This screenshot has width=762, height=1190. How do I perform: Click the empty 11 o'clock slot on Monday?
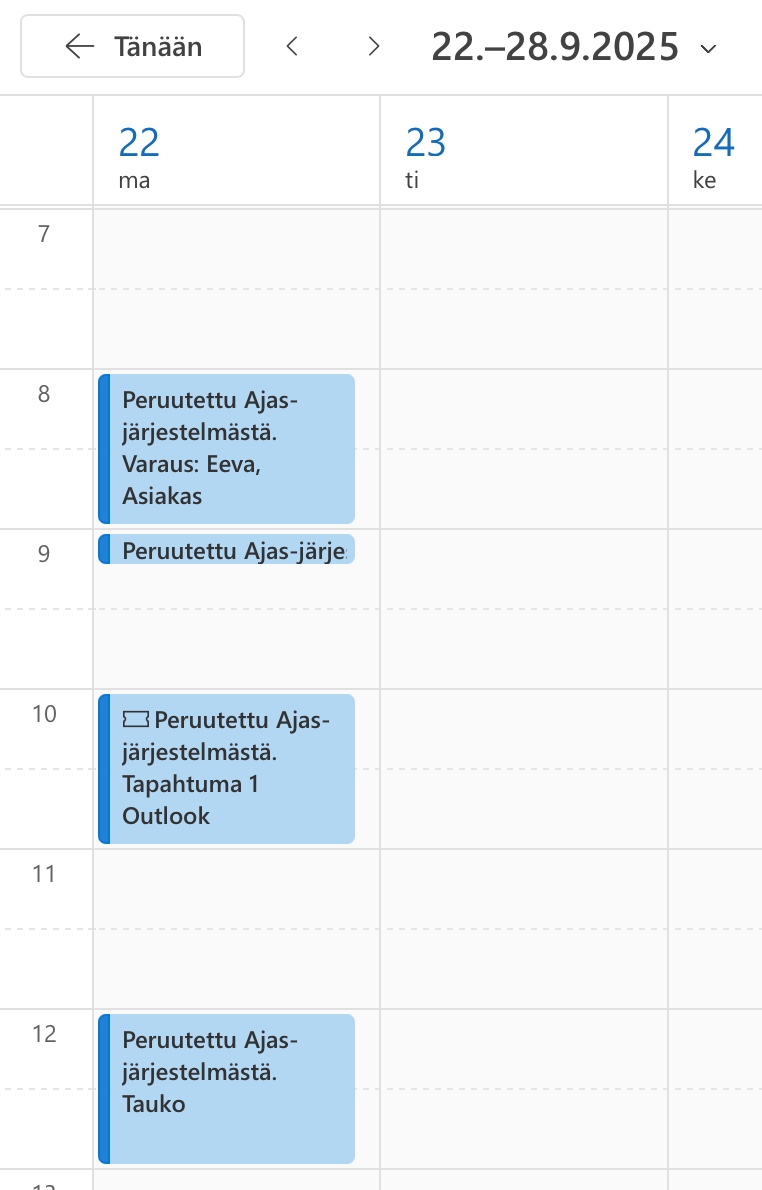click(x=236, y=928)
